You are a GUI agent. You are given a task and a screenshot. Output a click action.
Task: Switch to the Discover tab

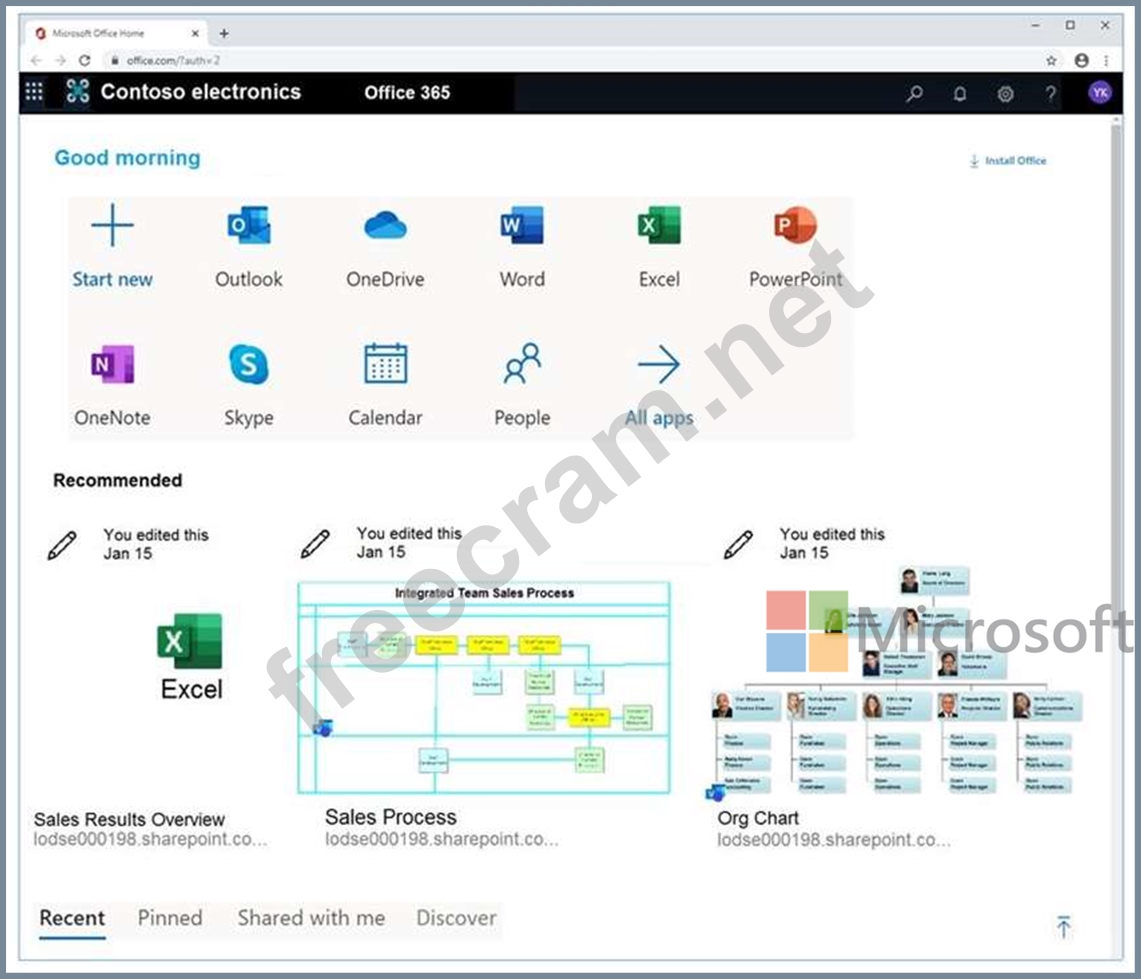pos(456,918)
